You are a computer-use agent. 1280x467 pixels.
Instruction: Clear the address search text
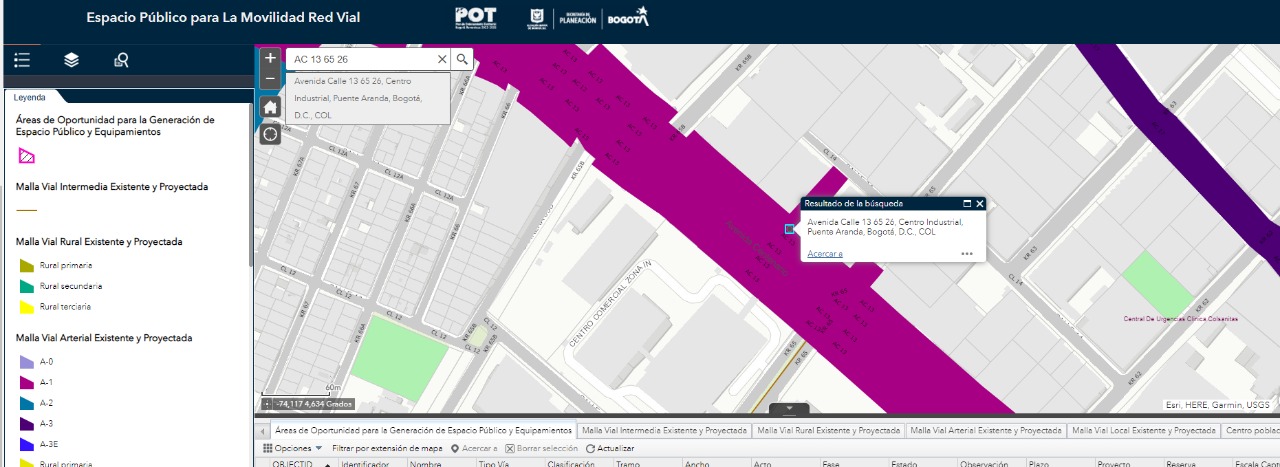(442, 60)
